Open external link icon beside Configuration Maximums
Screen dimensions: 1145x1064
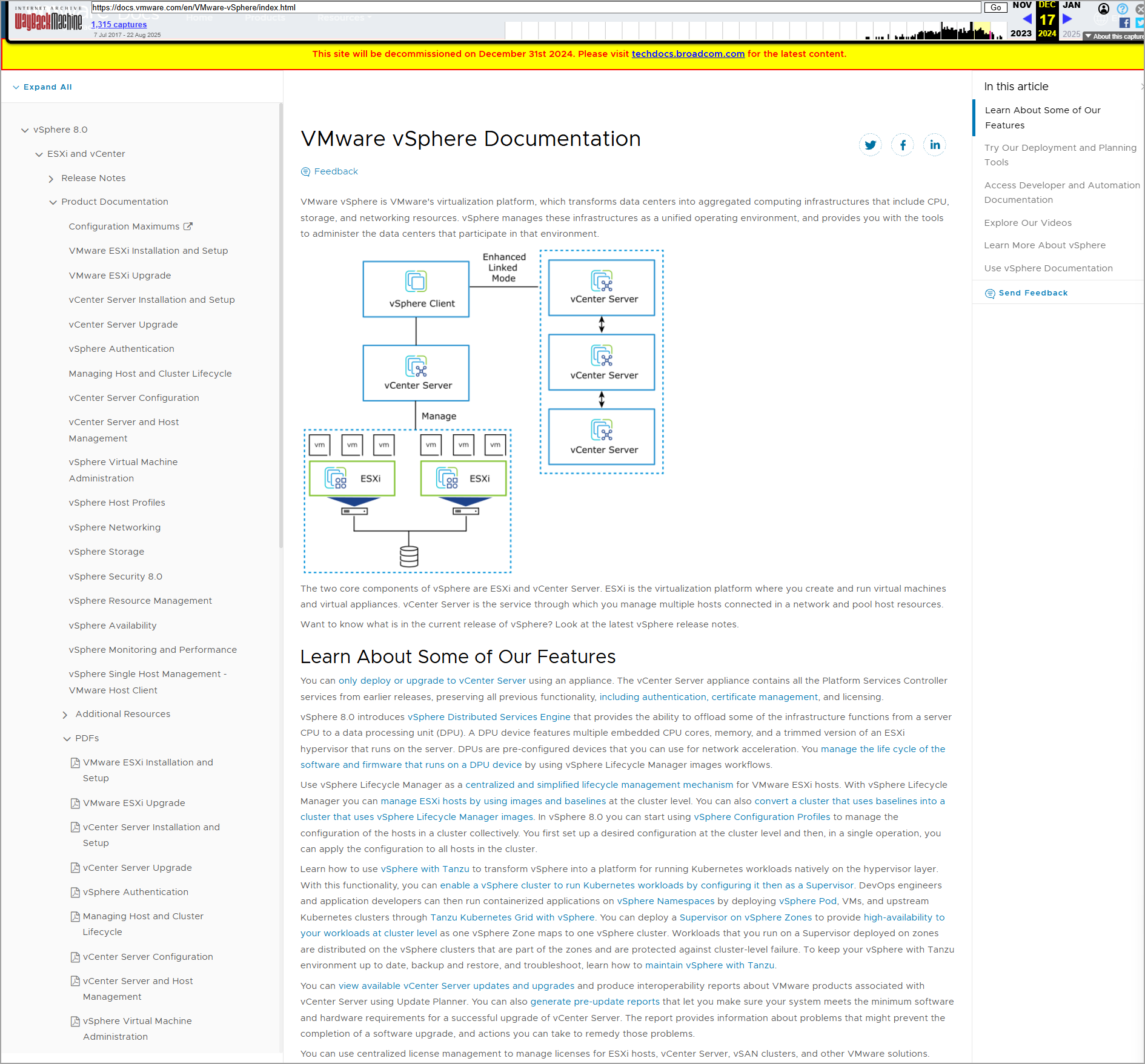click(188, 226)
